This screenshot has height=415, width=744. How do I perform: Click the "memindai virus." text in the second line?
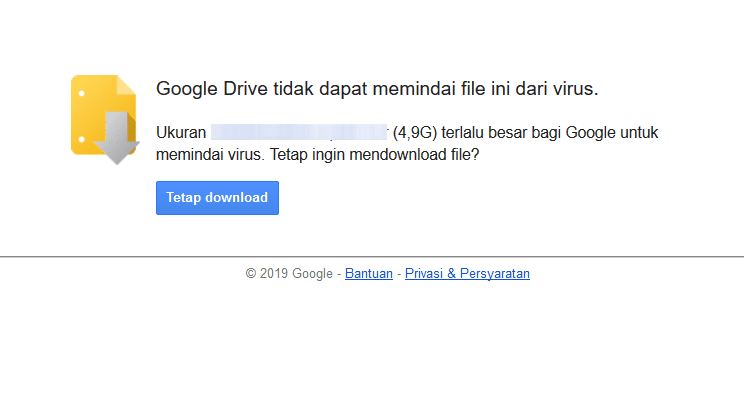(x=210, y=155)
